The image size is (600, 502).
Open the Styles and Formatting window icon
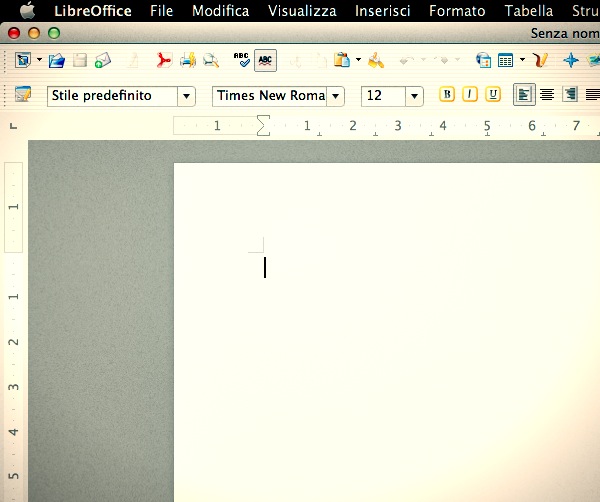[23, 94]
